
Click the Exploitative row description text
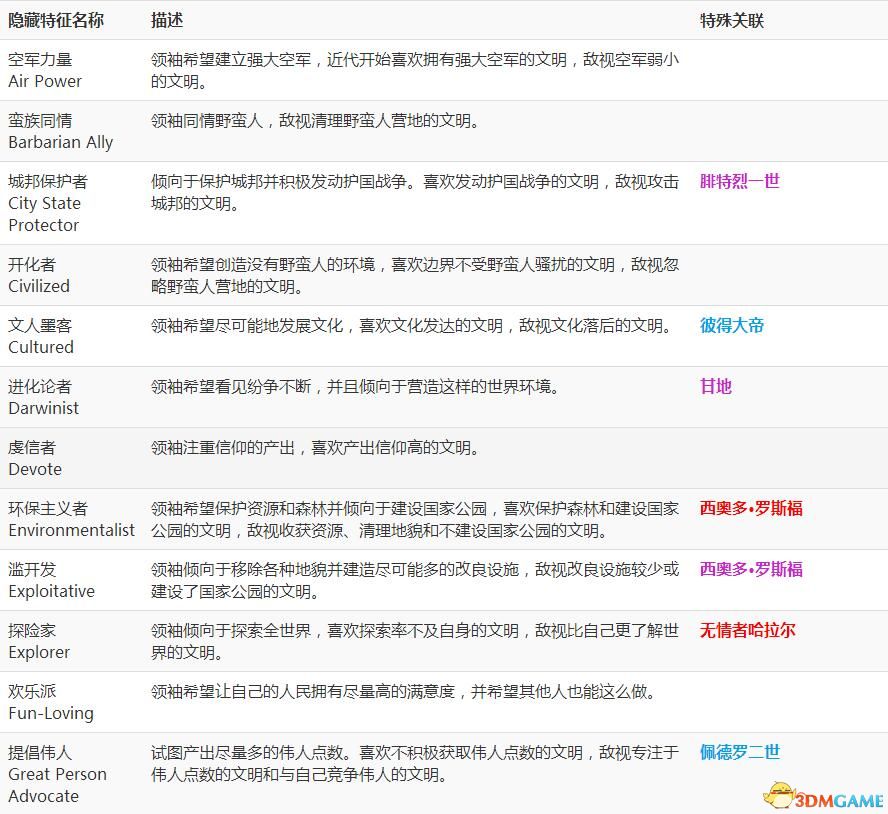tap(415, 579)
